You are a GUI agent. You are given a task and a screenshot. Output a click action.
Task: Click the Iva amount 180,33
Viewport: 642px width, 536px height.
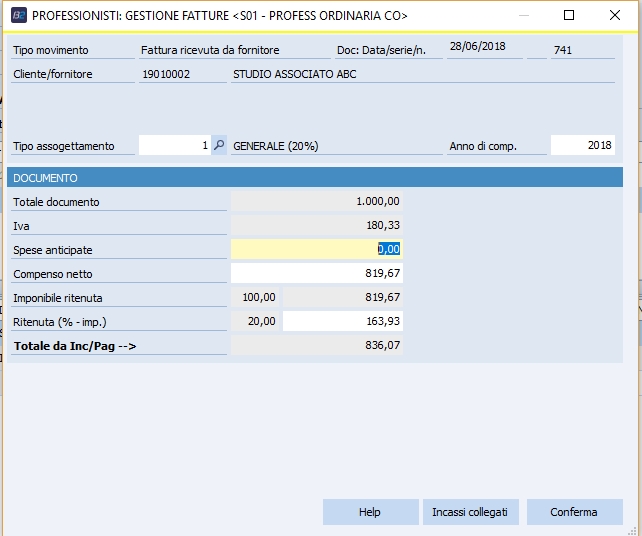317,225
